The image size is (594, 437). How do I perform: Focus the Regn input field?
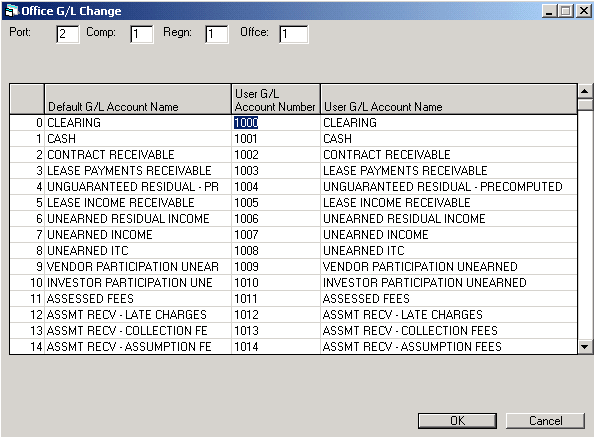[217, 34]
